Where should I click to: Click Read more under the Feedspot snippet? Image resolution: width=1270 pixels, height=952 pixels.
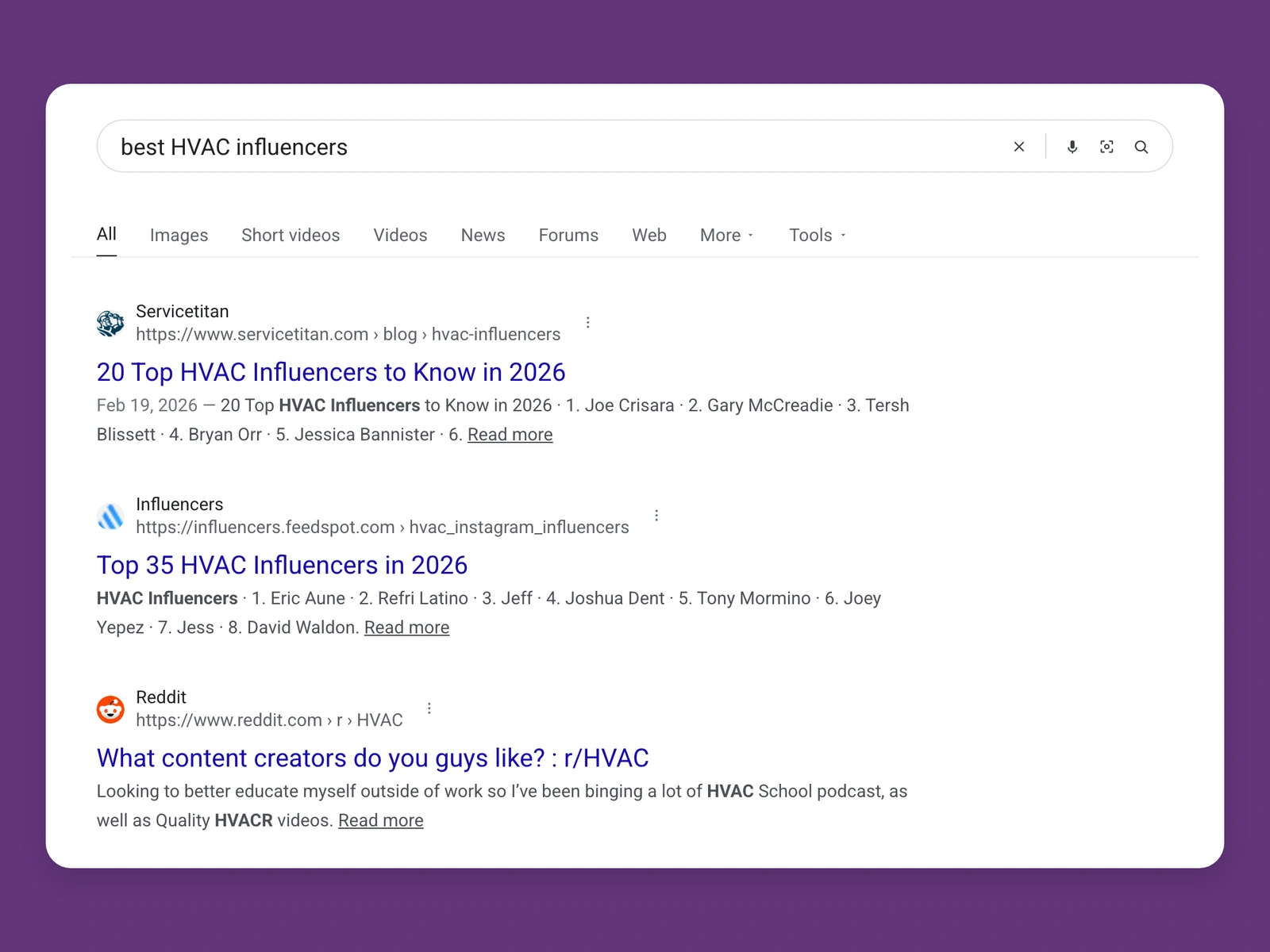[406, 628]
